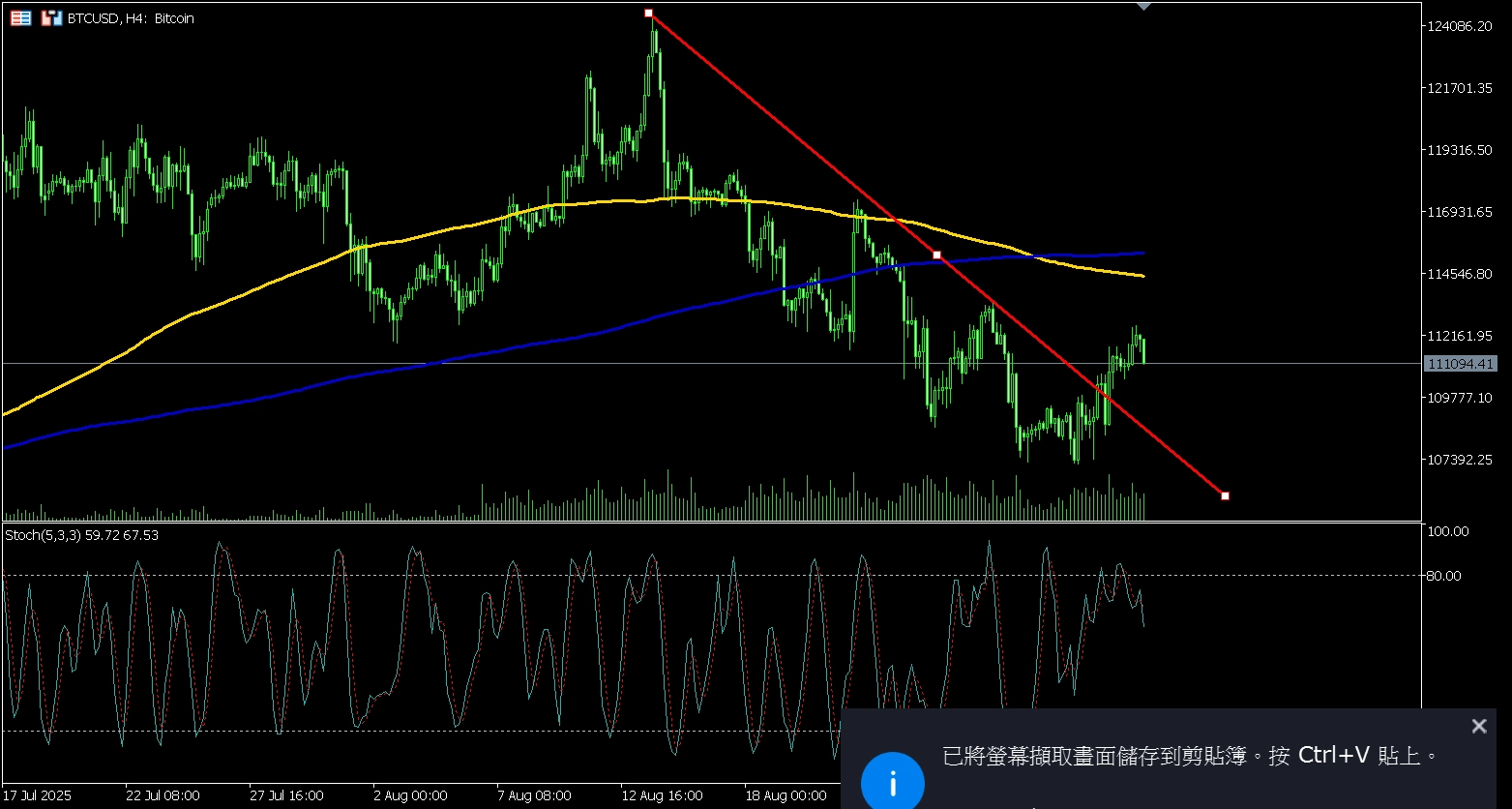Click the 114546.80 price scale label
The image size is (1512, 809).
click(x=1459, y=274)
